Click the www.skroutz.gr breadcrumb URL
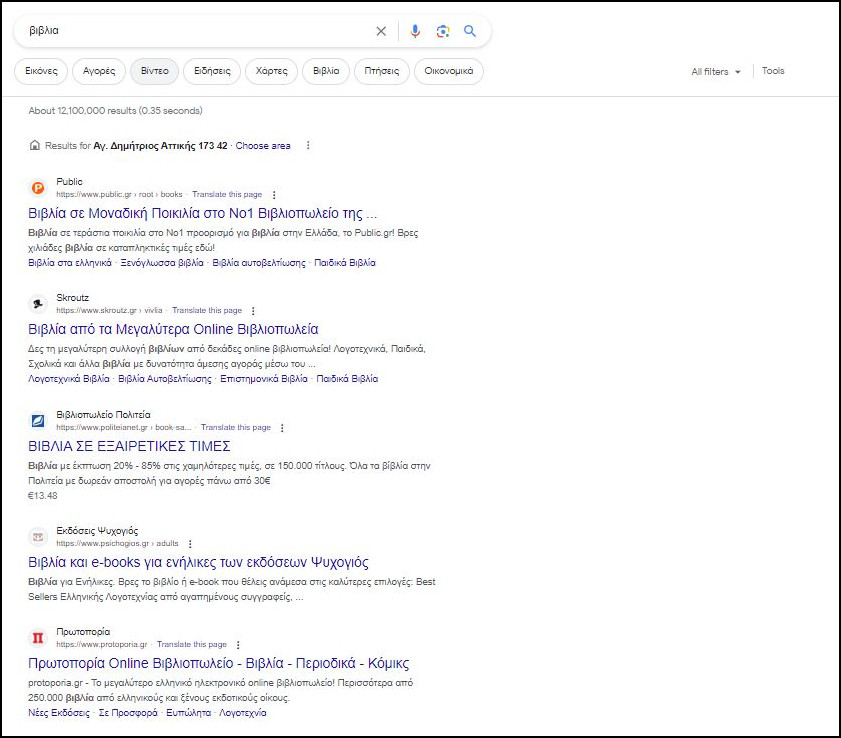841x738 pixels. point(109,310)
